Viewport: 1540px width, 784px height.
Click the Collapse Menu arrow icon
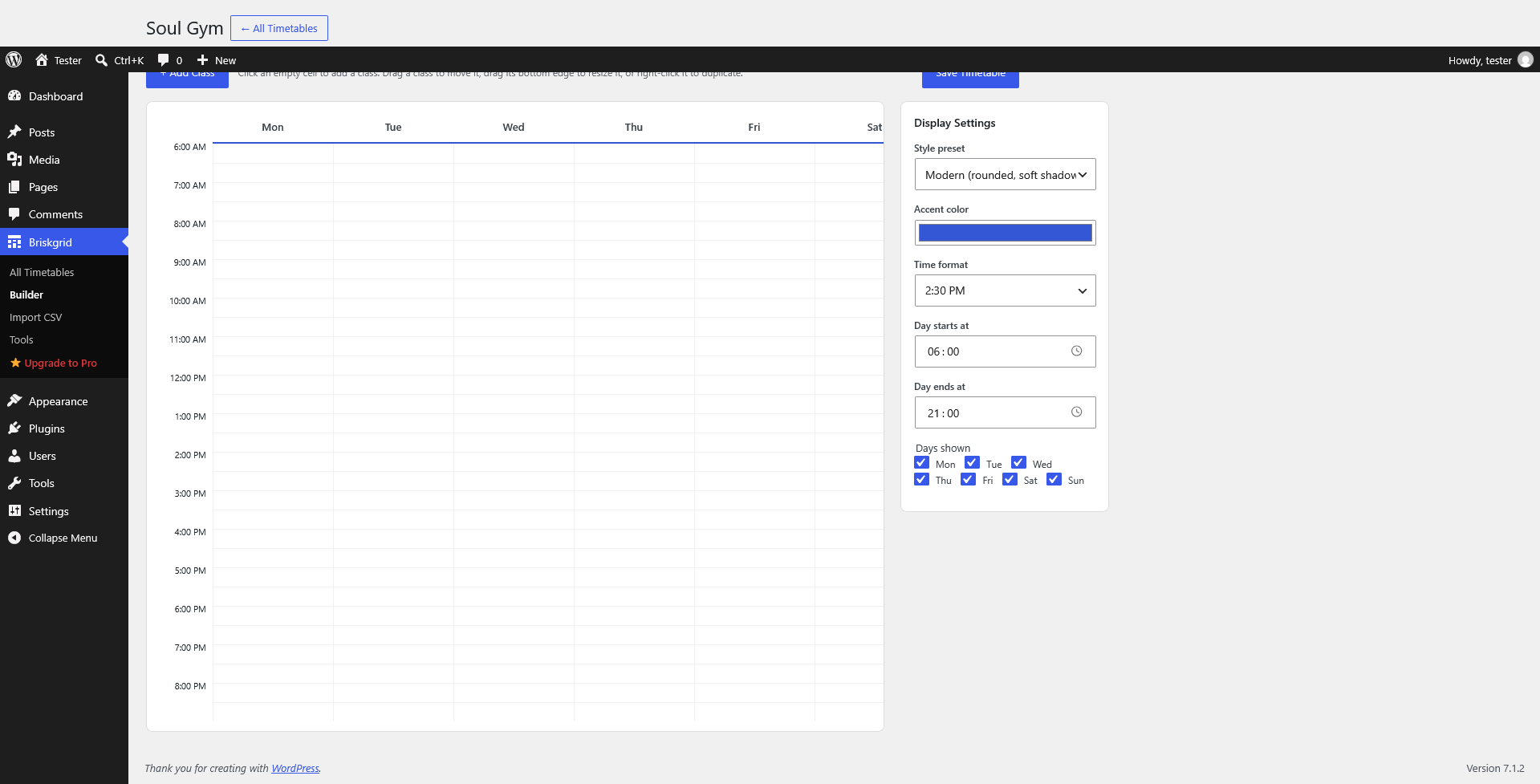(14, 538)
